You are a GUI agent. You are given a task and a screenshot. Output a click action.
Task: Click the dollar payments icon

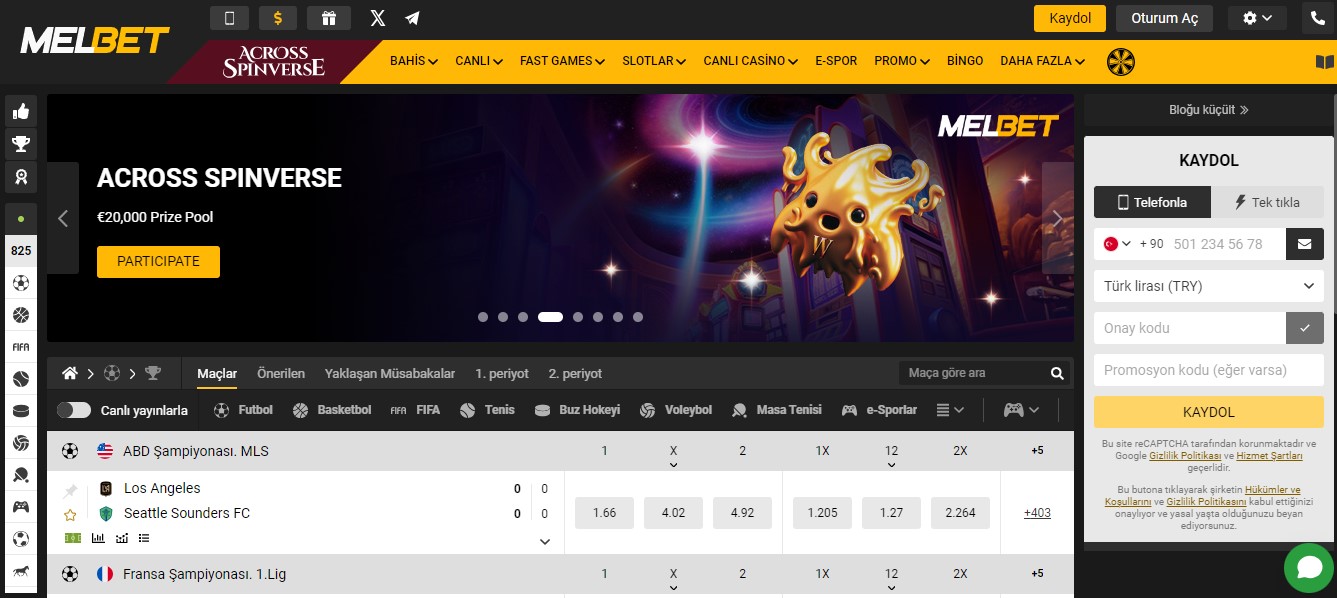pyautogui.click(x=278, y=18)
